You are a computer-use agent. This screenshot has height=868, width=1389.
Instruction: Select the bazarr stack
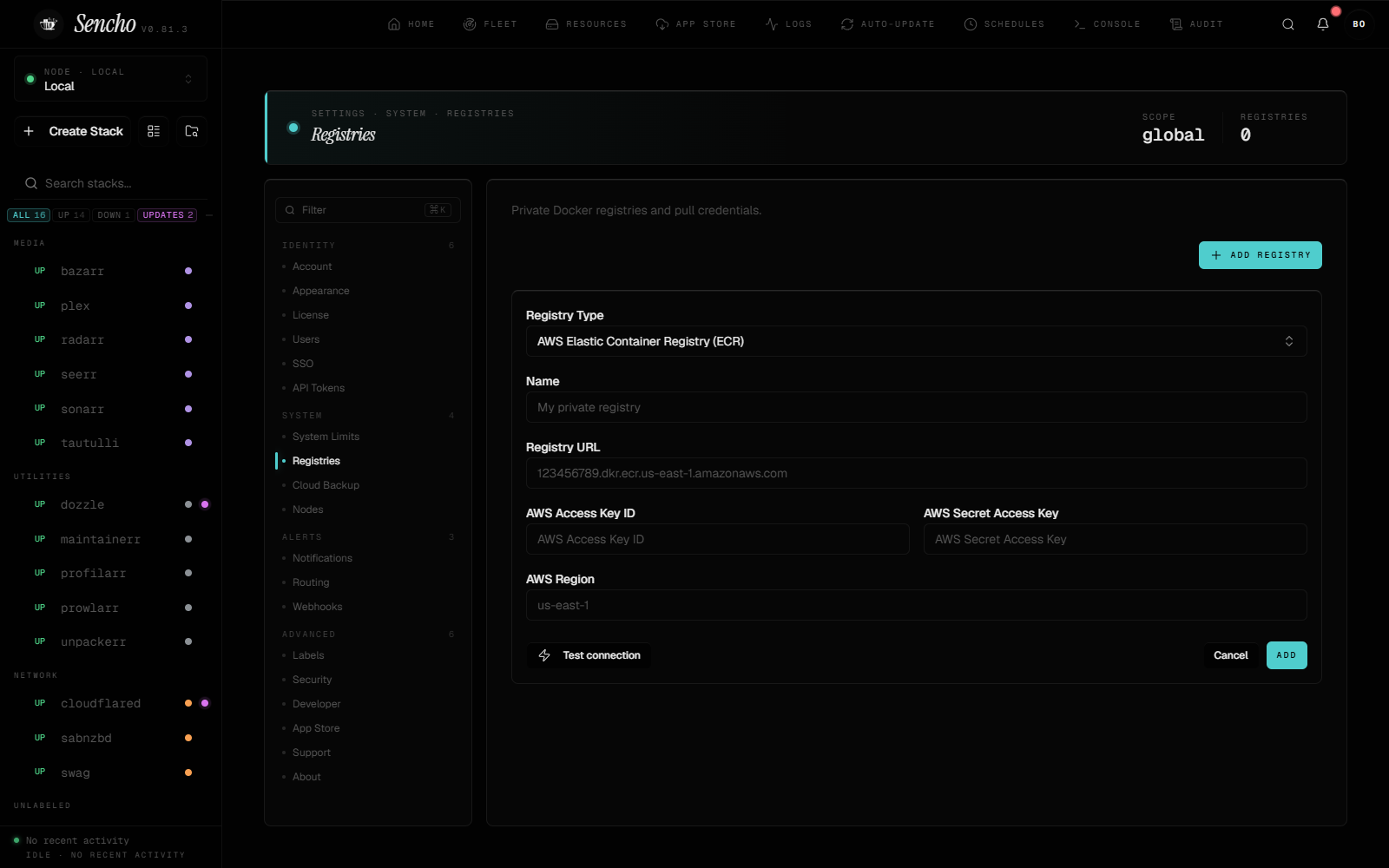coord(110,271)
